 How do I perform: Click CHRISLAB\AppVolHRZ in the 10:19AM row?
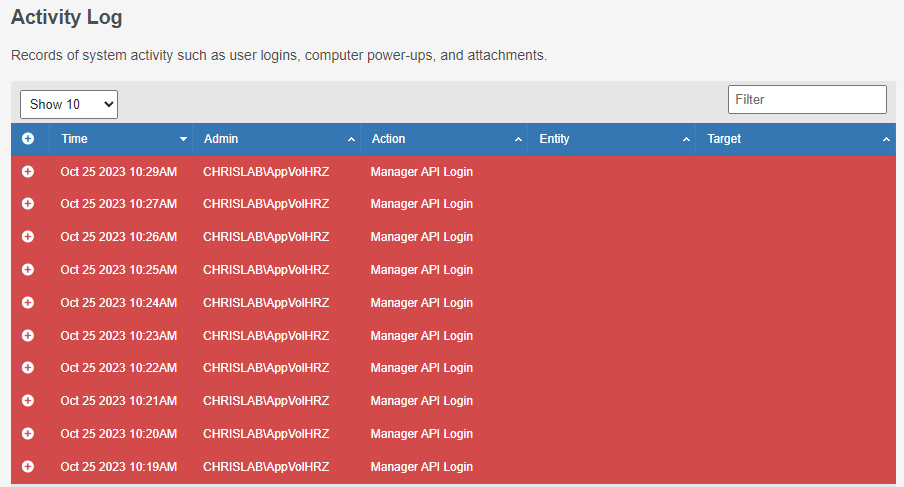pyautogui.click(x=266, y=467)
